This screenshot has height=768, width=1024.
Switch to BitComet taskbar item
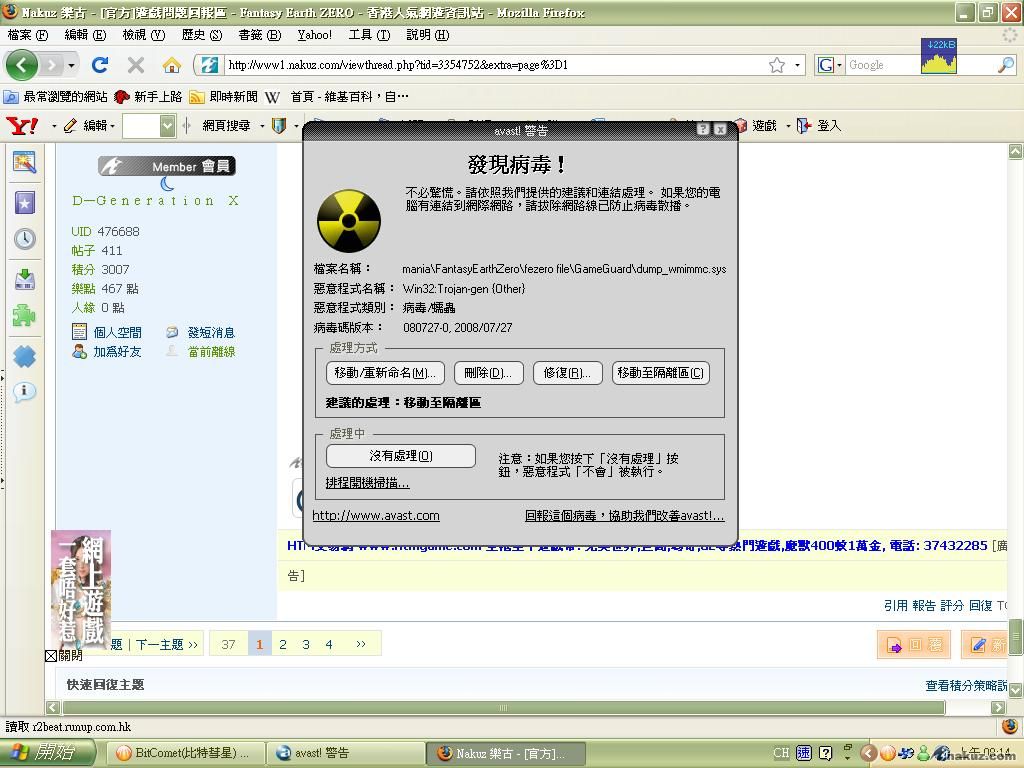coord(185,753)
